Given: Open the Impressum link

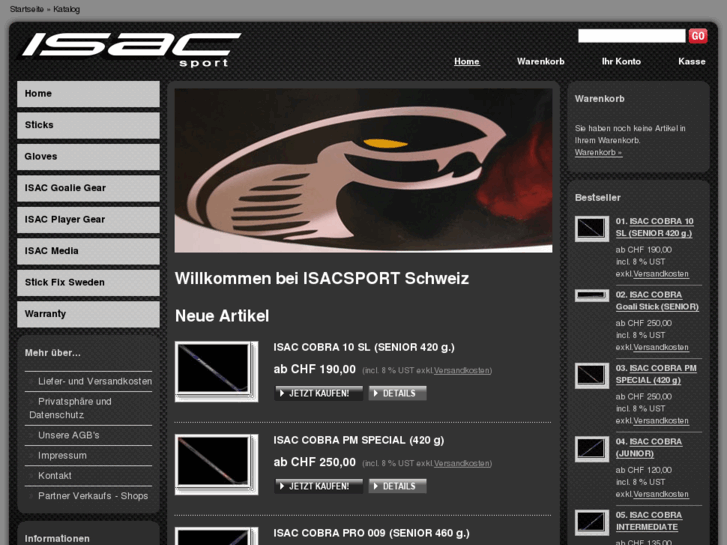Looking at the screenshot, I should [x=62, y=455].
